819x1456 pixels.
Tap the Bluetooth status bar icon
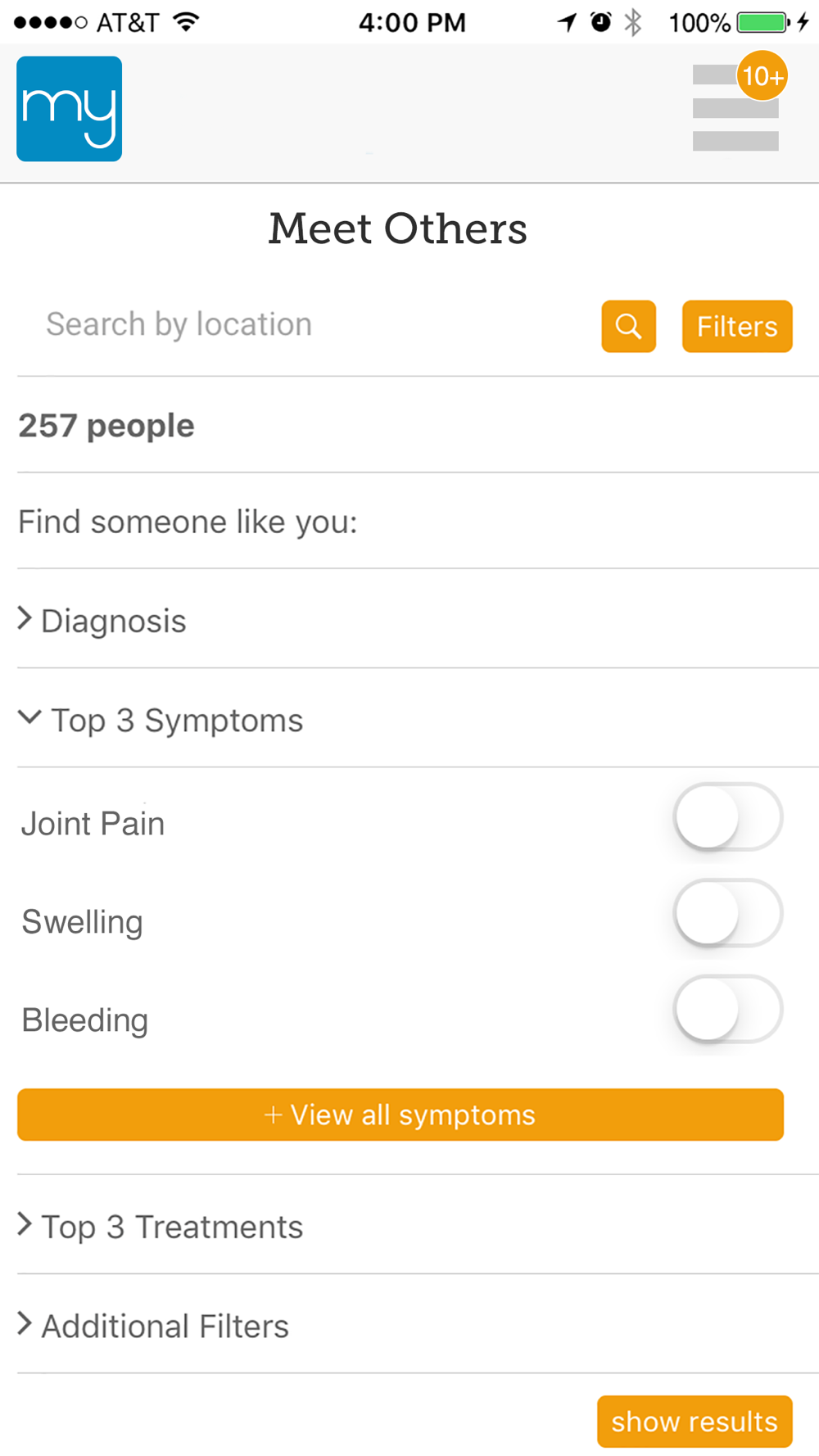point(633,22)
